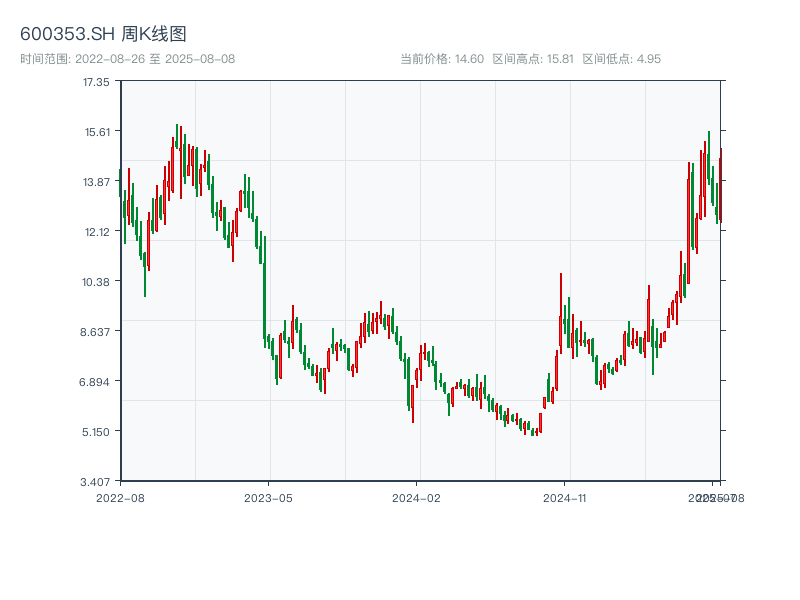800x600 pixels.
Task: Click the chart title 600353.SH 周K线图
Action: point(103,34)
